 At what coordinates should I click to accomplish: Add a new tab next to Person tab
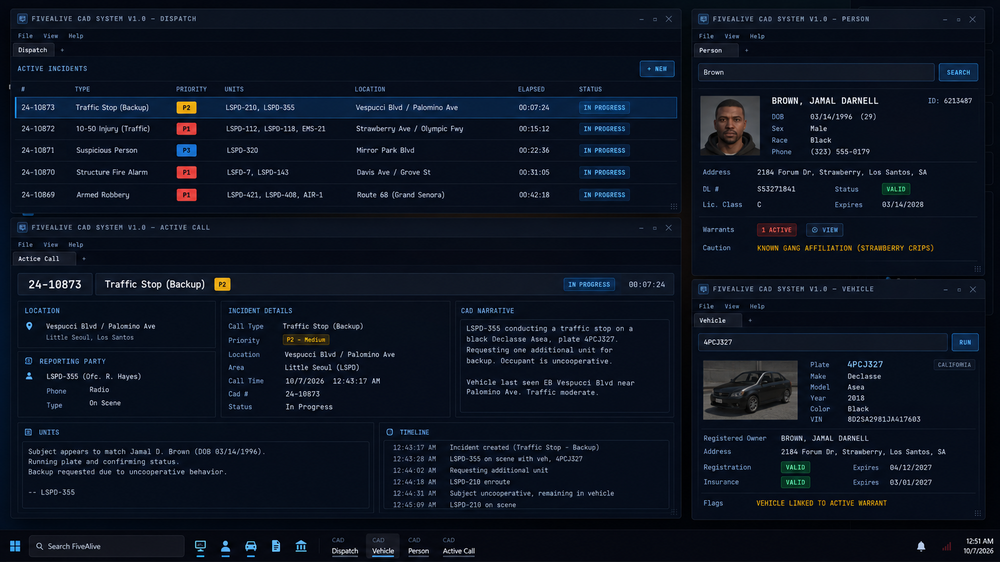pos(746,50)
